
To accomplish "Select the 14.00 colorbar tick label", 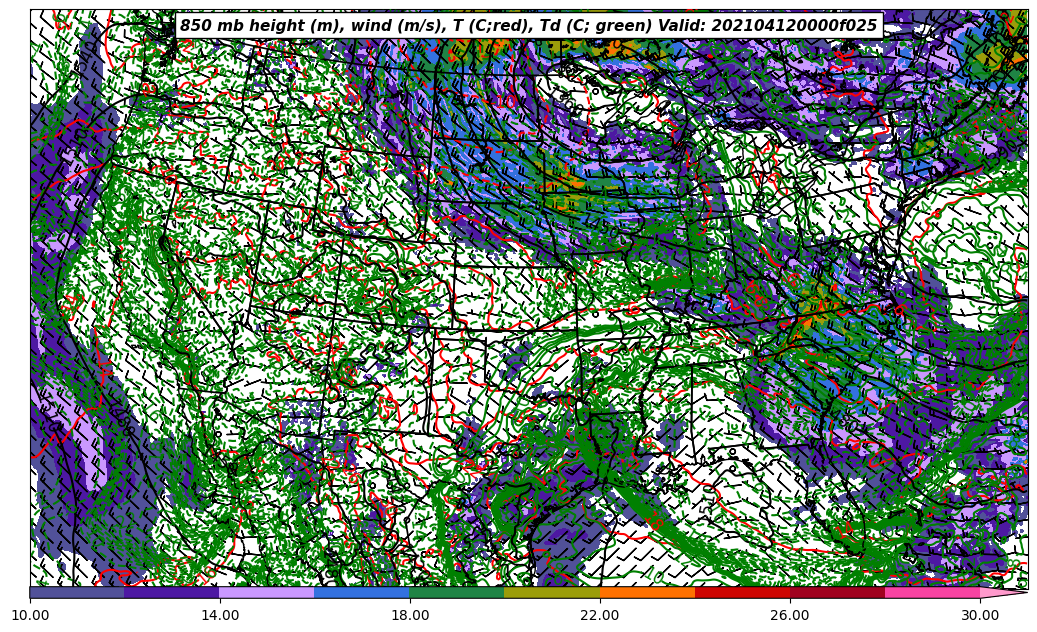I will [220, 616].
